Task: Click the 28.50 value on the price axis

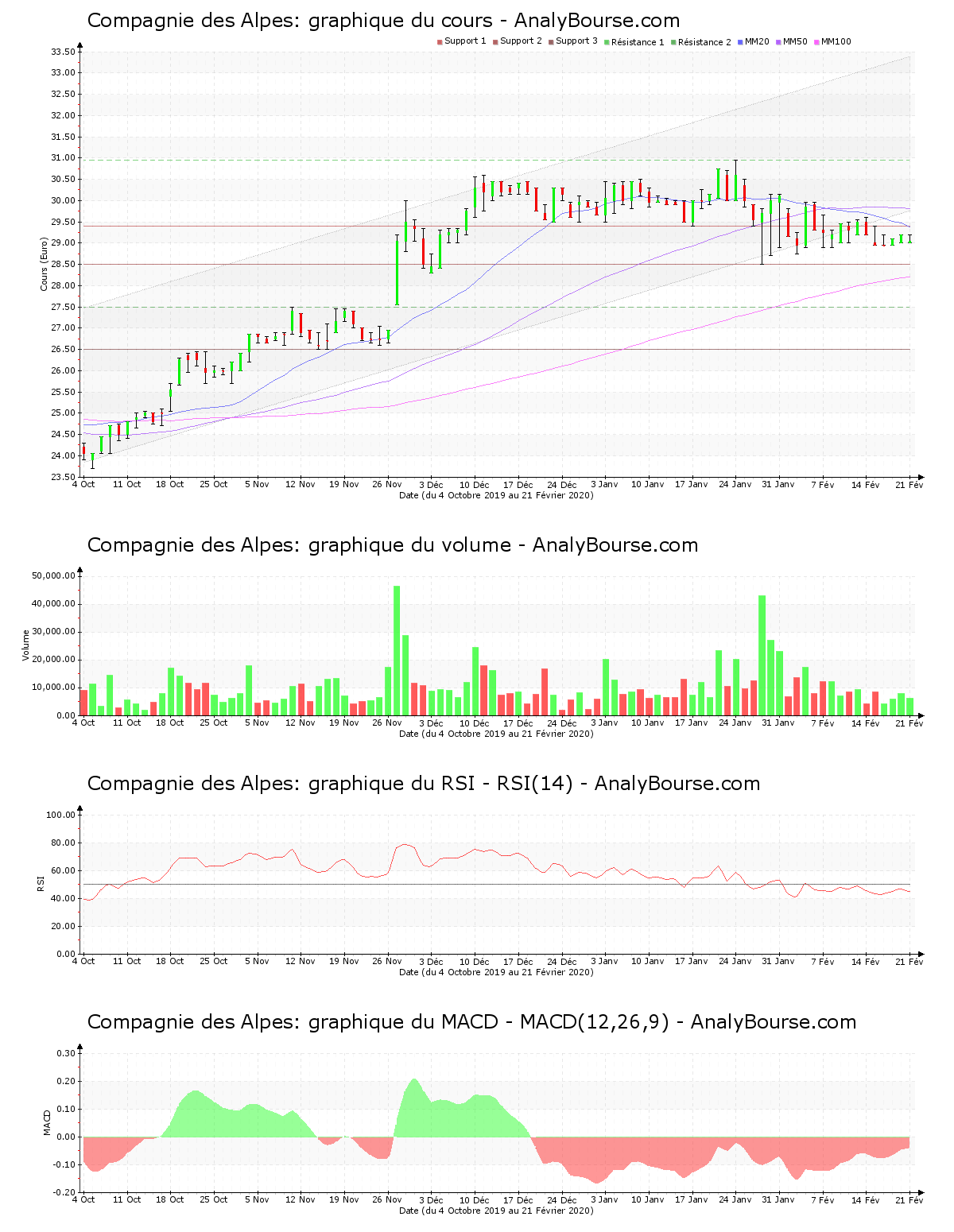Action: pos(63,264)
